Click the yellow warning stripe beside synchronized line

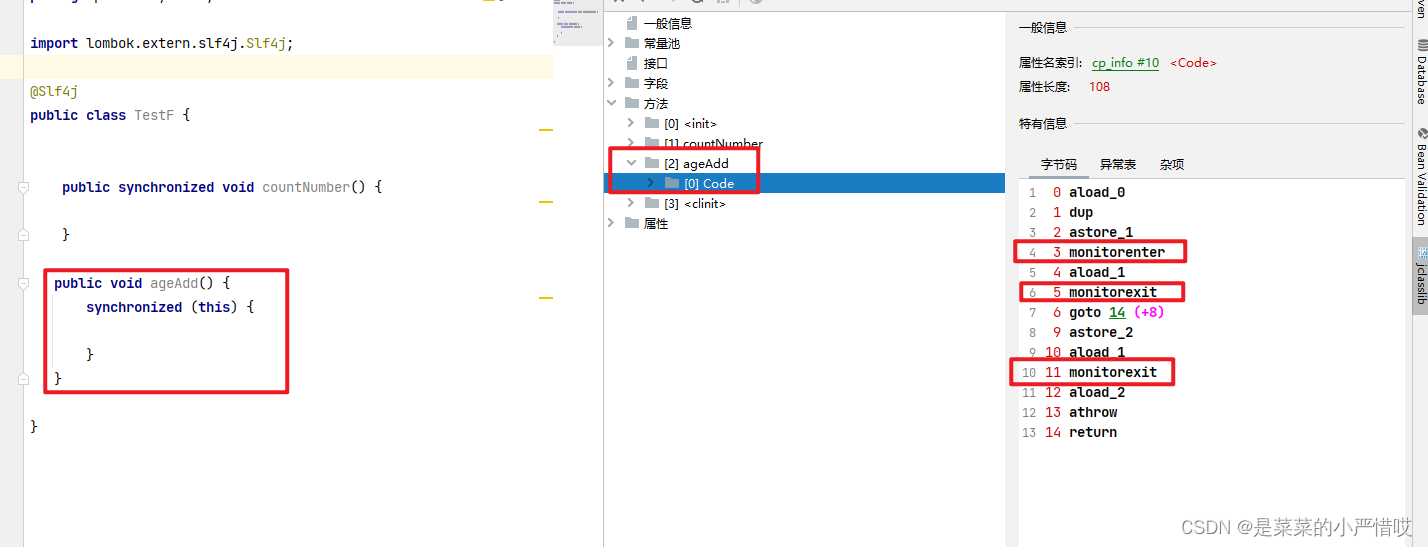click(546, 298)
